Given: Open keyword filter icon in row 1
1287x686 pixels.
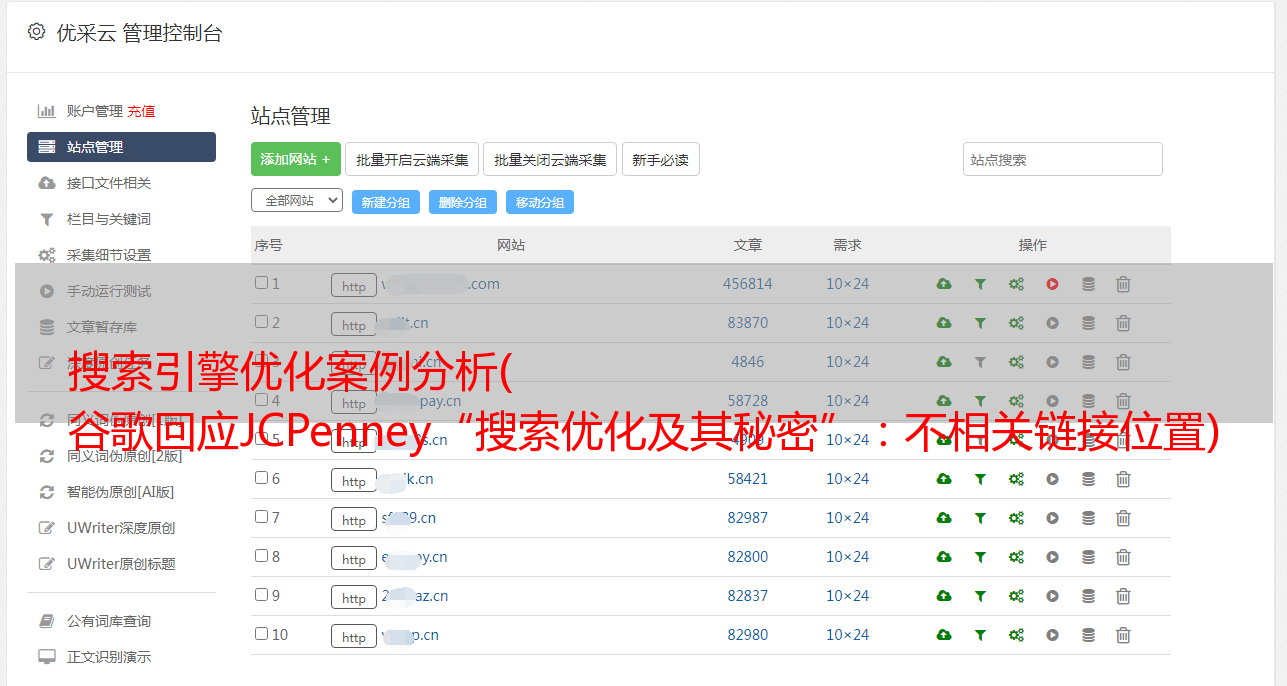Looking at the screenshot, I should (x=980, y=284).
